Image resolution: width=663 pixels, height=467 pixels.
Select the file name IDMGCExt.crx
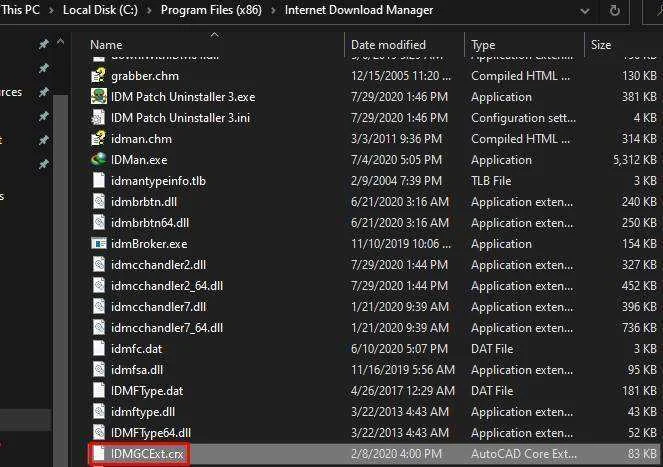coord(148,453)
